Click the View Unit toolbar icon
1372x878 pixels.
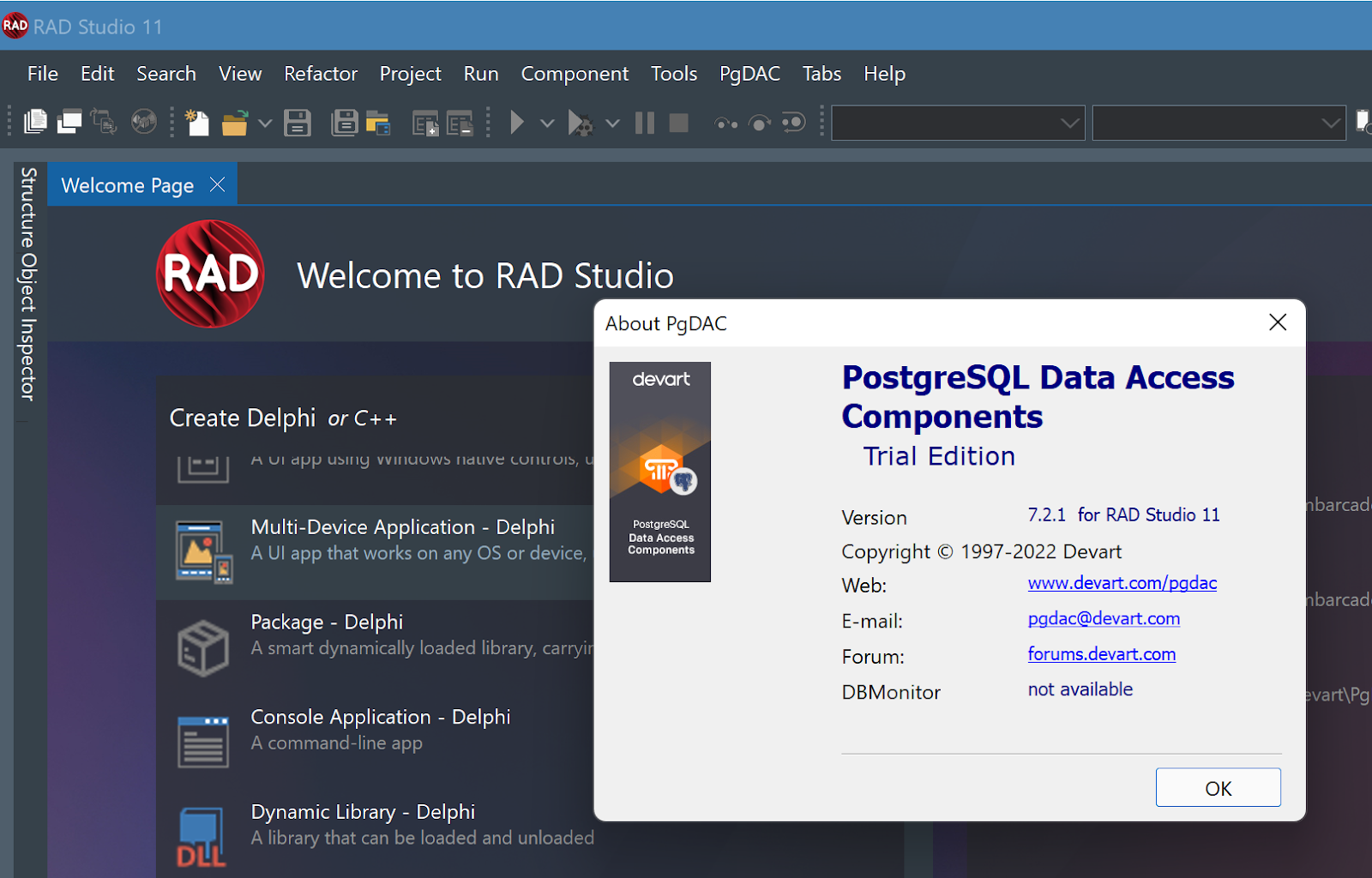(x=35, y=122)
